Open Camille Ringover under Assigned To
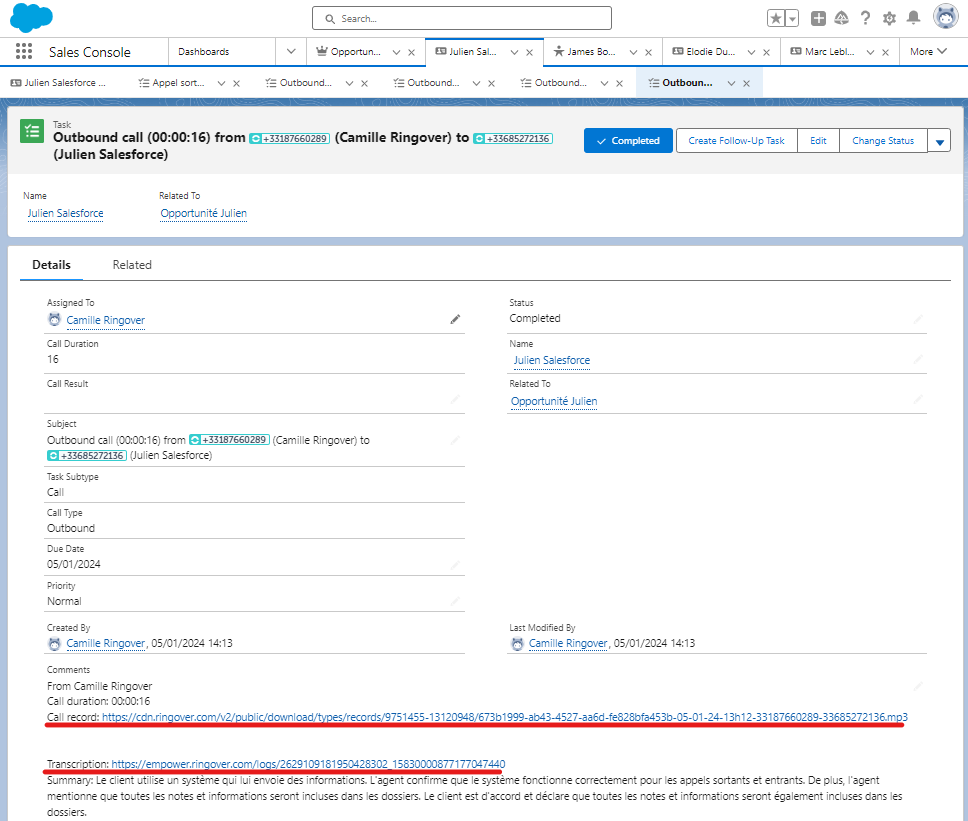 (x=106, y=320)
